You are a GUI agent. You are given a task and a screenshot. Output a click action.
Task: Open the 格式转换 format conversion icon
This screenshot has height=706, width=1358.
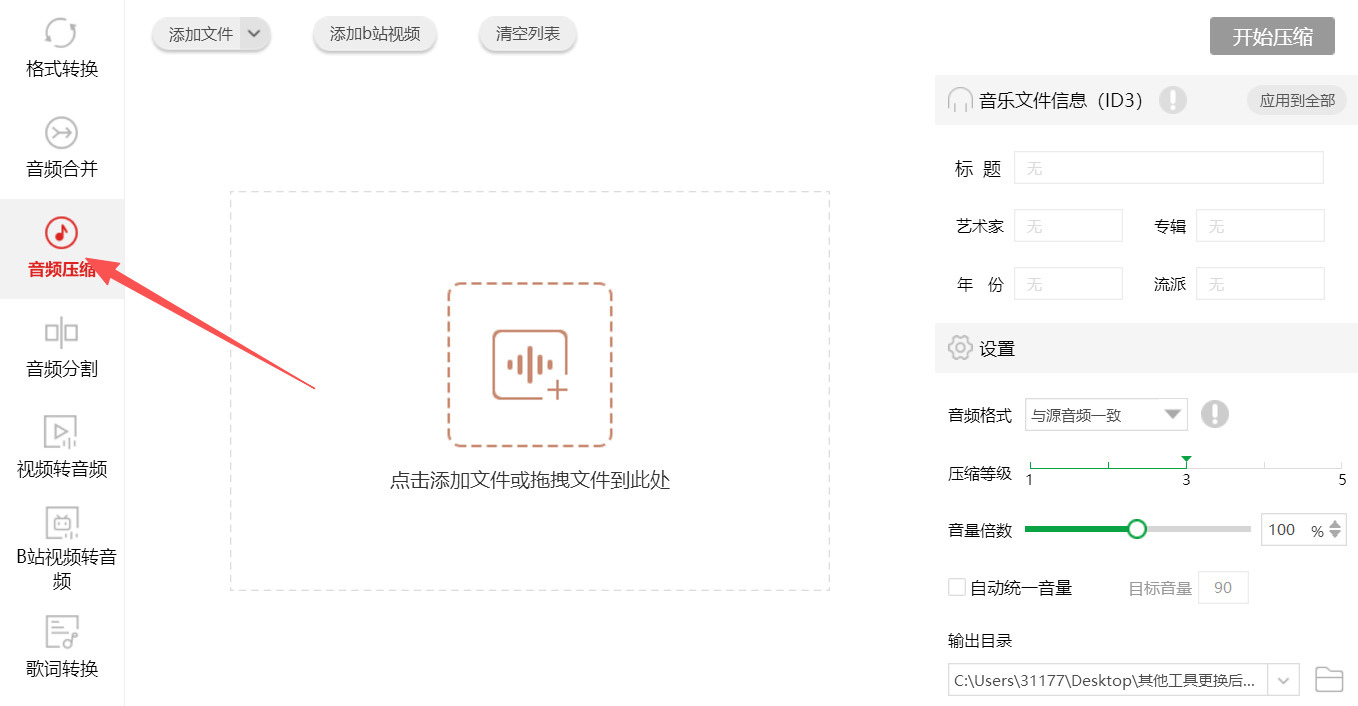coord(61,32)
